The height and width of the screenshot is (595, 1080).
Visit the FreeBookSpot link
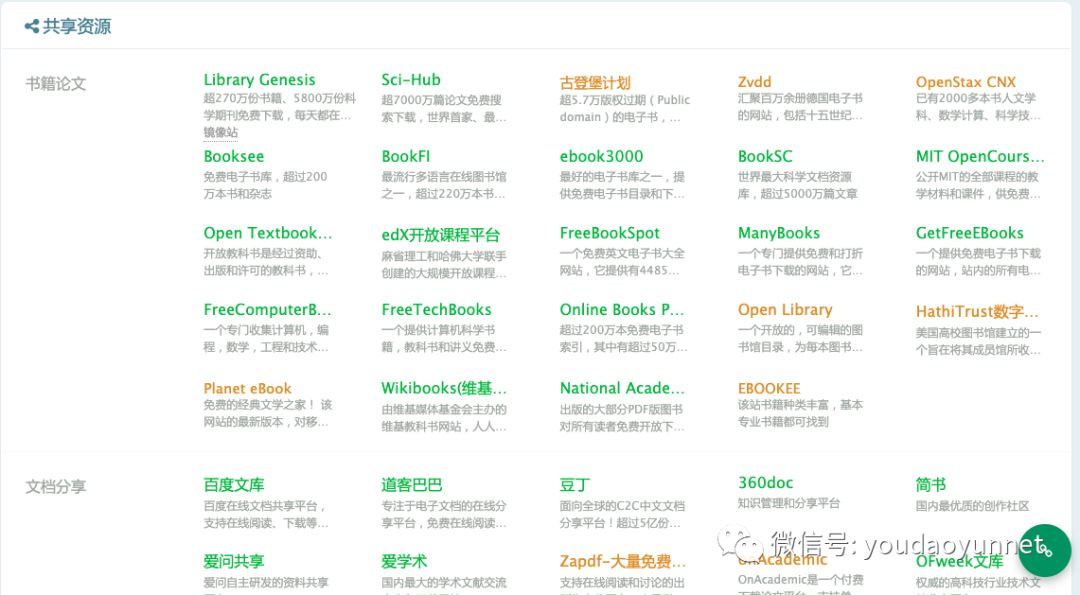609,233
